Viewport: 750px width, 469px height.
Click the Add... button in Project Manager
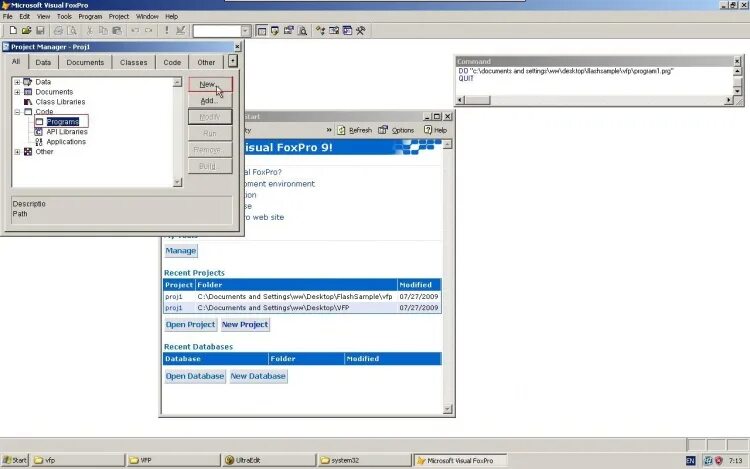pyautogui.click(x=210, y=101)
